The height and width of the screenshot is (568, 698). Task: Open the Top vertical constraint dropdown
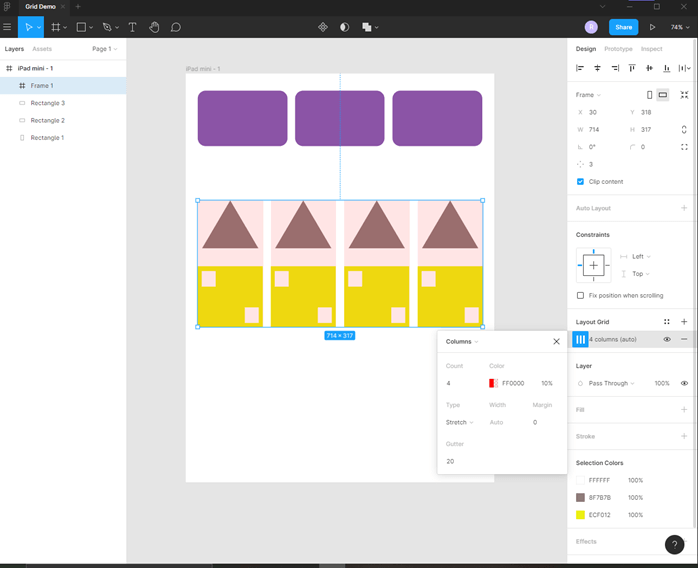point(641,274)
